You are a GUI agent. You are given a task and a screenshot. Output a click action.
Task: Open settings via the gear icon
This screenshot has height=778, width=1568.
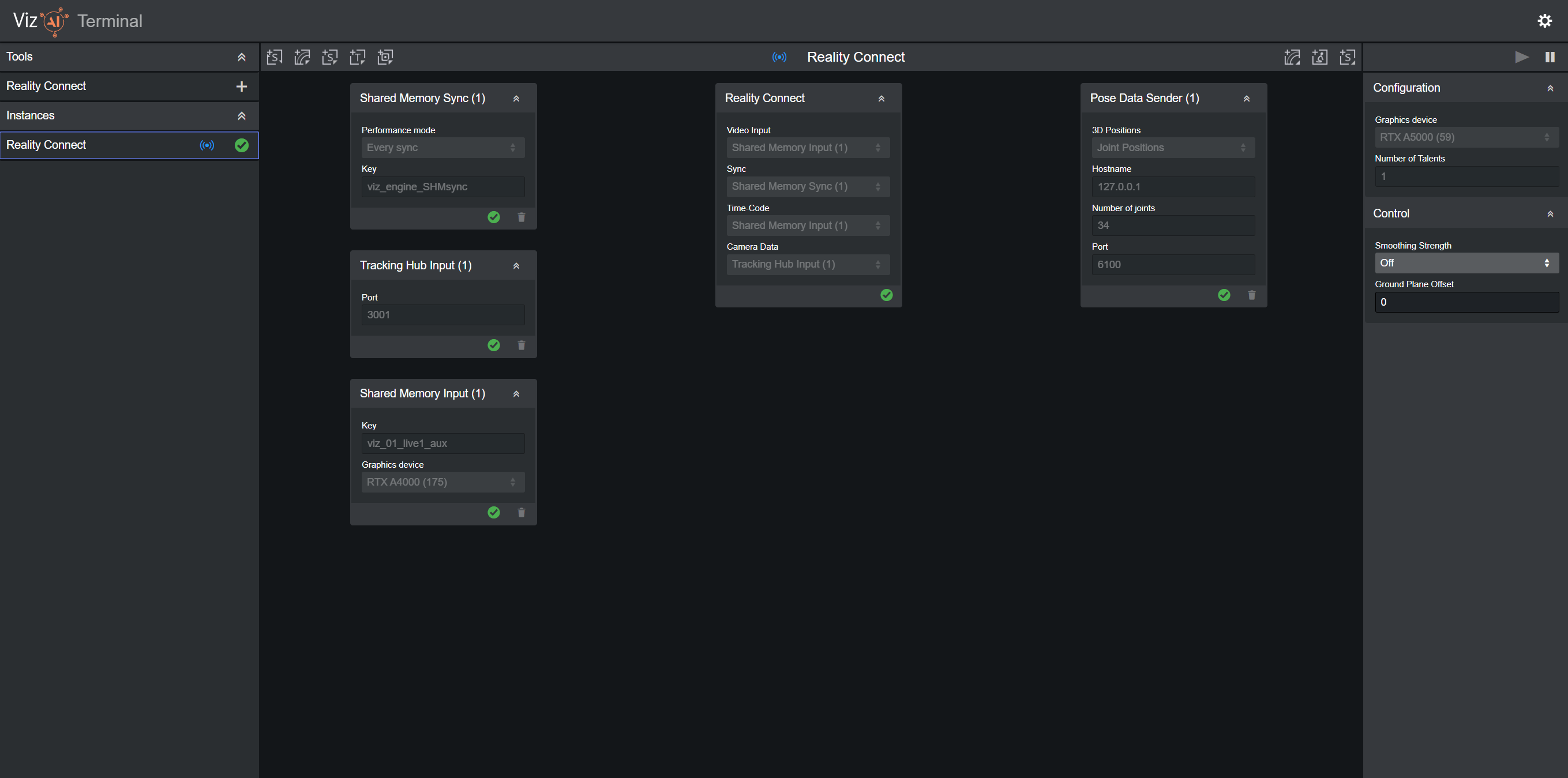1544,21
